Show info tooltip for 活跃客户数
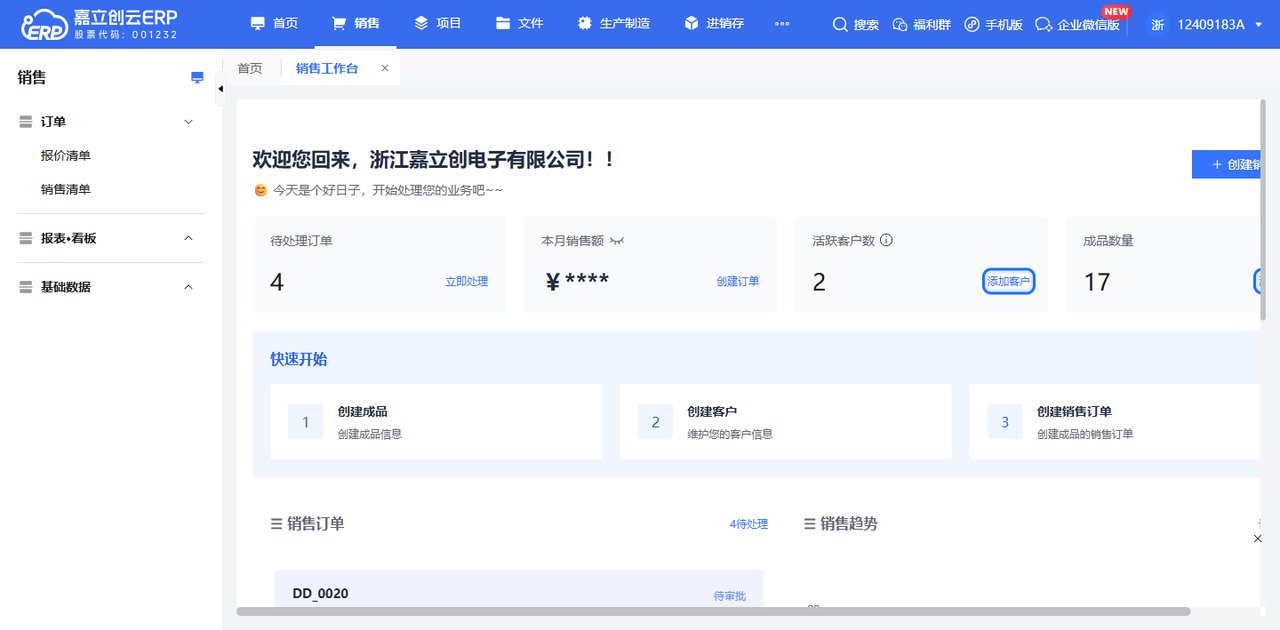This screenshot has width=1280, height=630. pyautogui.click(x=886, y=240)
